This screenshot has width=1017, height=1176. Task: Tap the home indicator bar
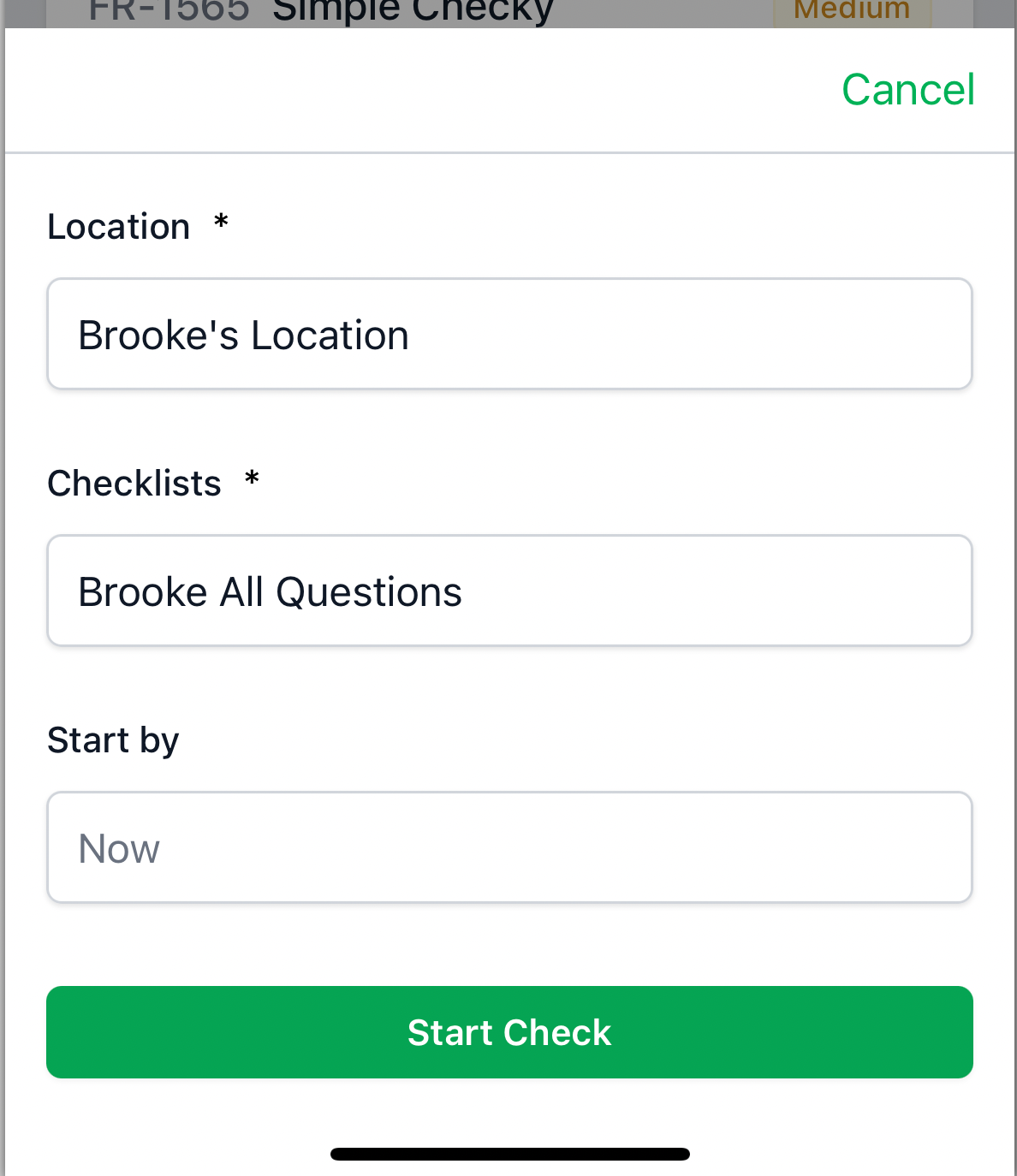[509, 1154]
